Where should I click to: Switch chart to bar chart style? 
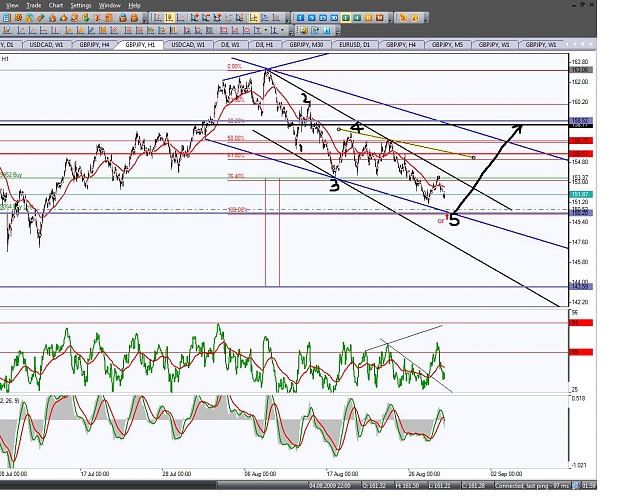[157, 18]
